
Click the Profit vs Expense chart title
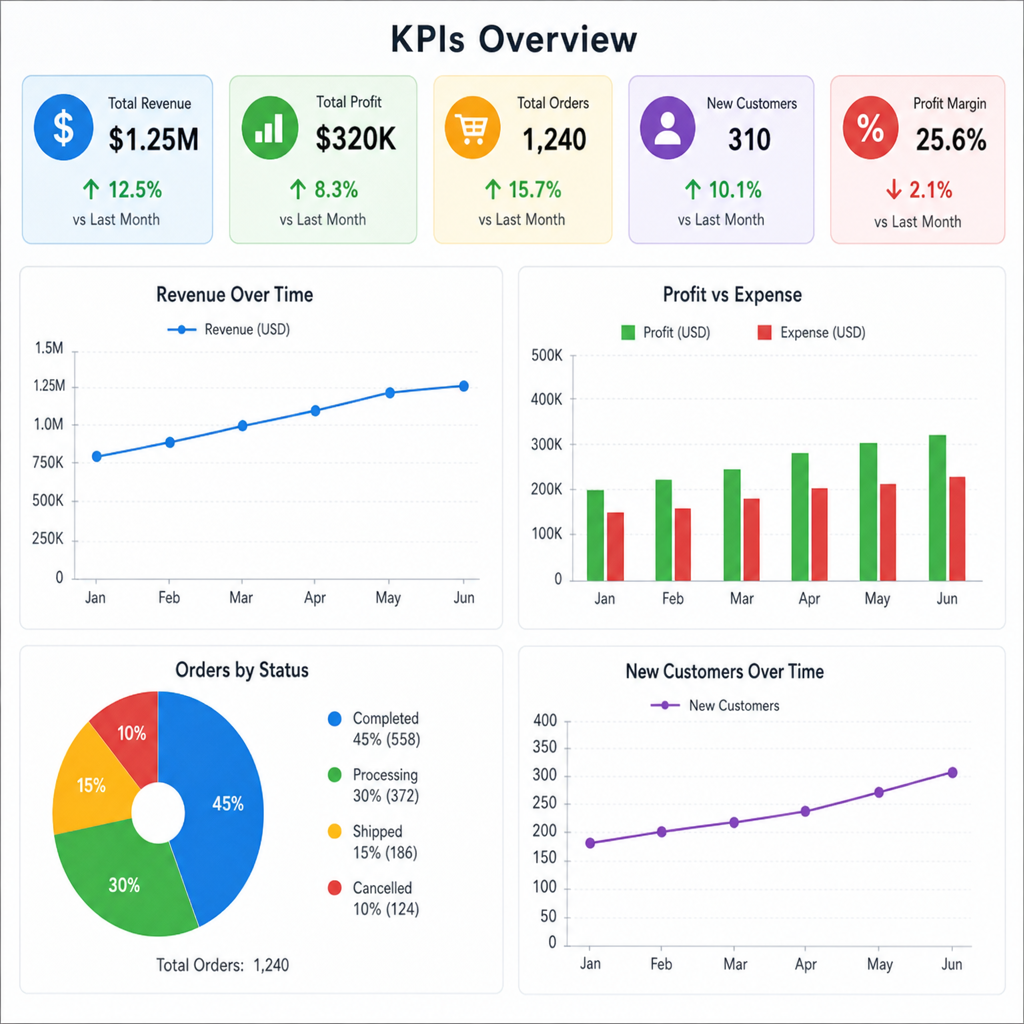click(x=732, y=295)
